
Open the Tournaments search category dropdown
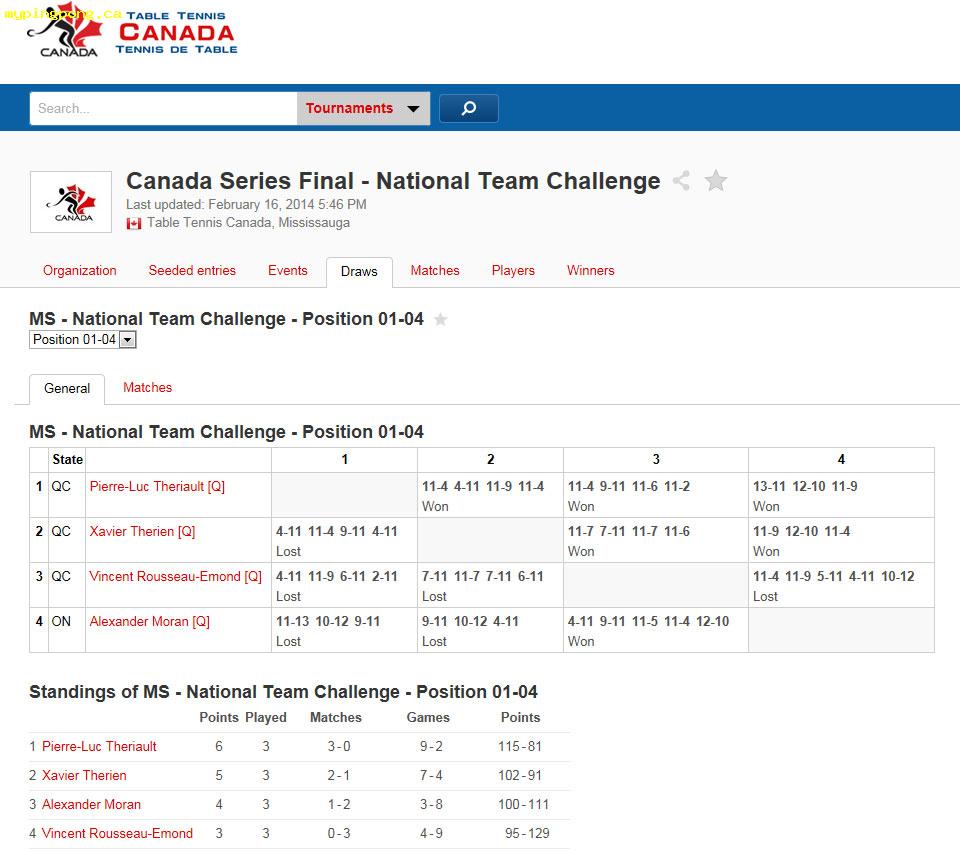363,108
